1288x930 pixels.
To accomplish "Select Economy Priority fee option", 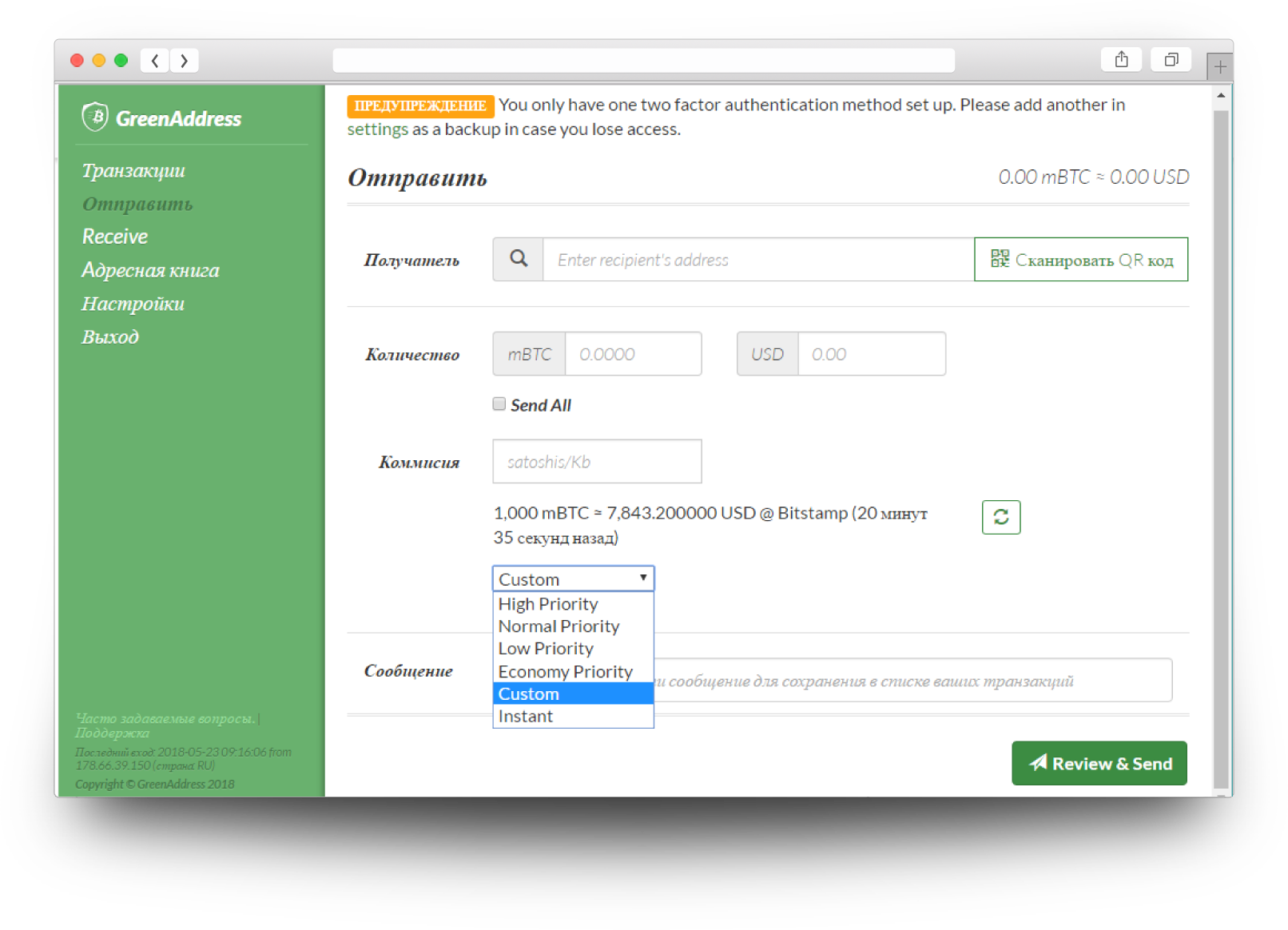I will click(x=573, y=671).
